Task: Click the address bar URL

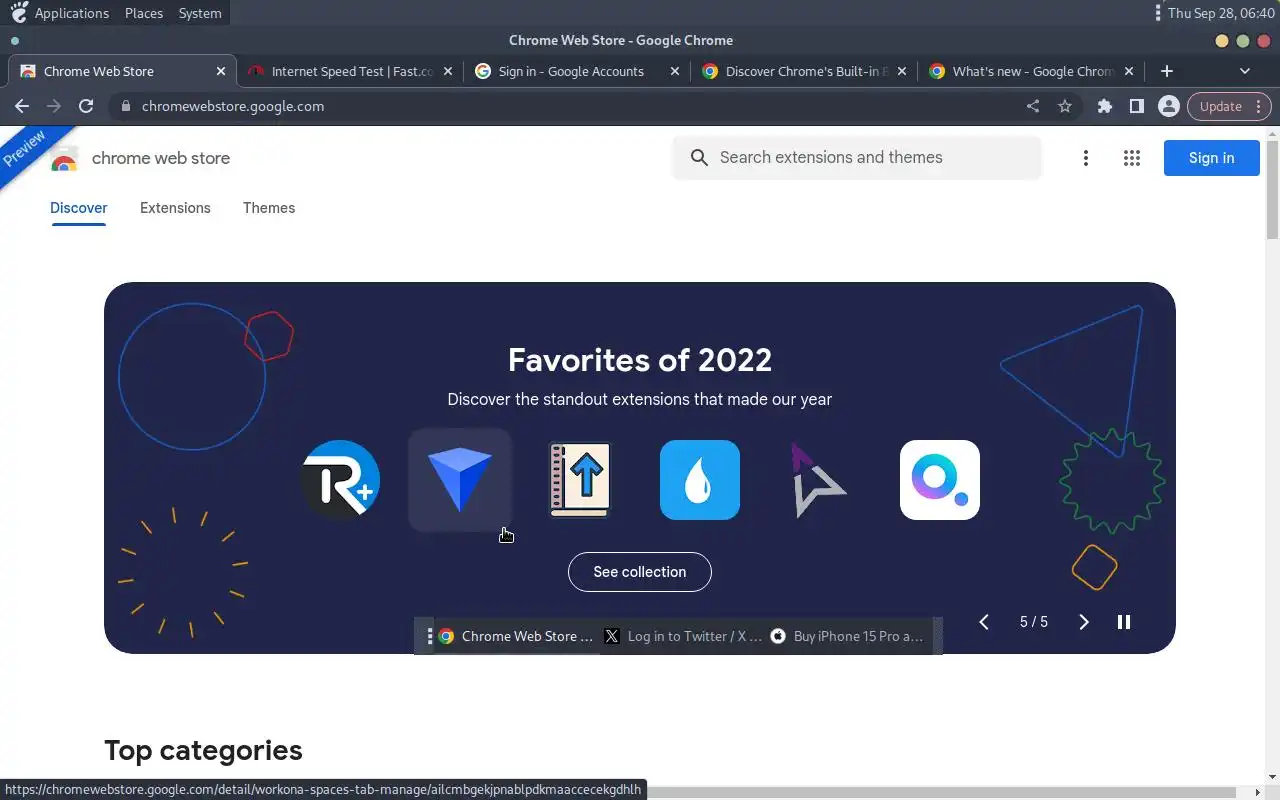Action: pyautogui.click(x=233, y=106)
